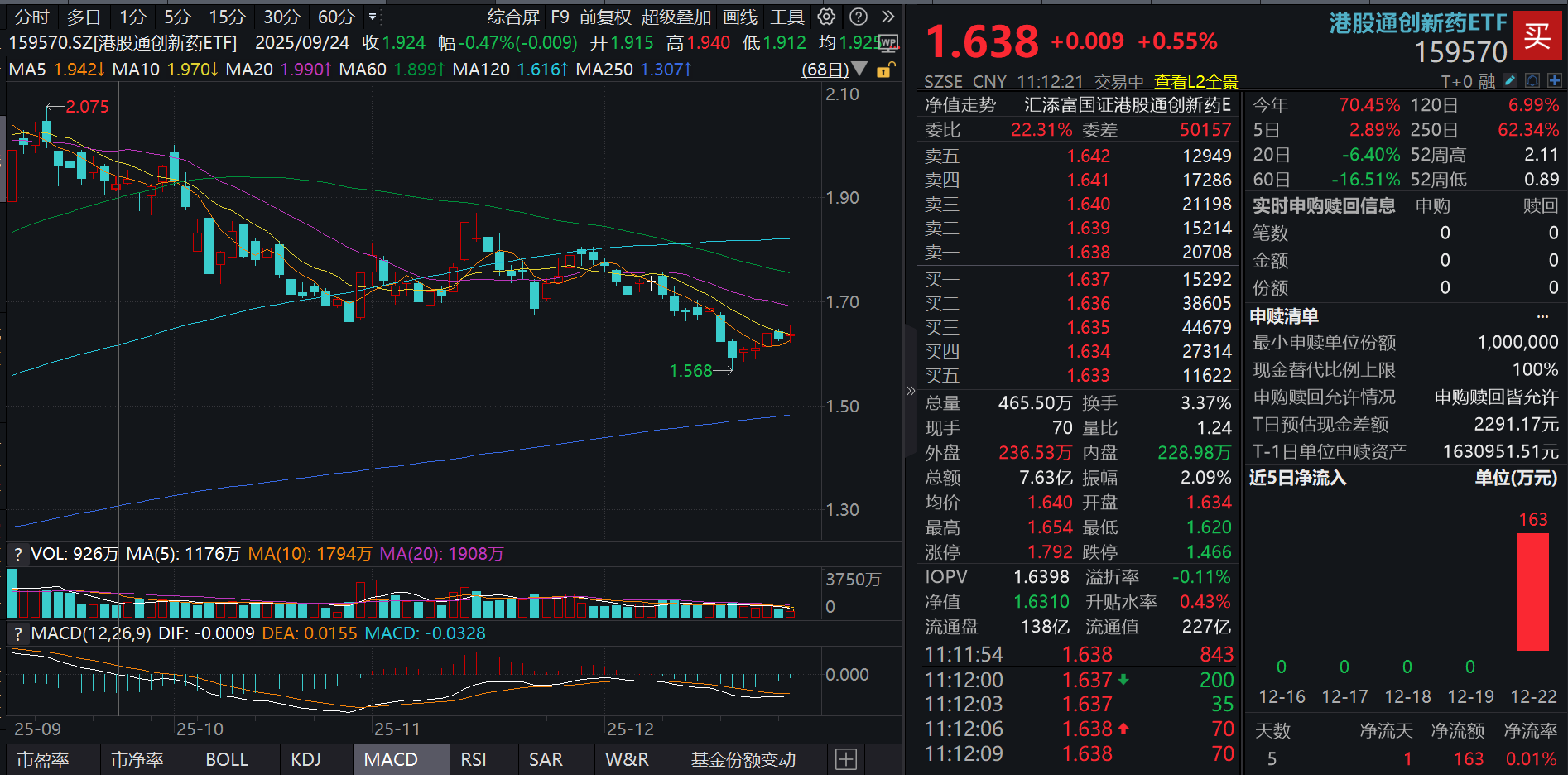The image size is (1568, 775).
Task: Toggle the yellow lock icon on the chart
Action: (x=886, y=70)
